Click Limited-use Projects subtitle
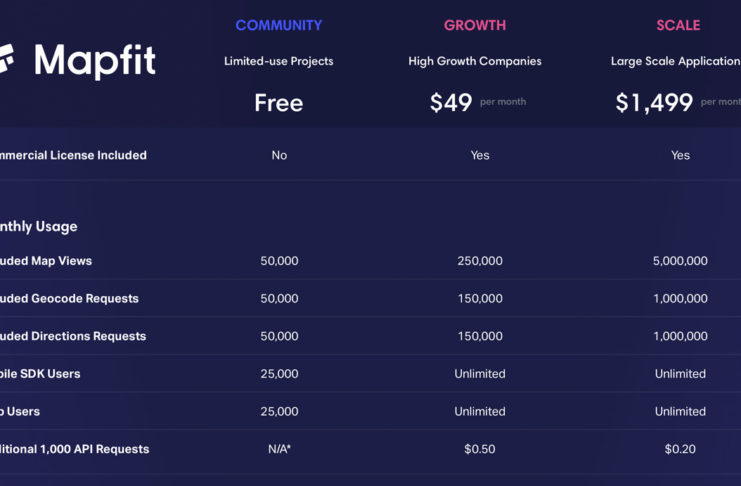The height and width of the screenshot is (486, 741). coord(279,61)
